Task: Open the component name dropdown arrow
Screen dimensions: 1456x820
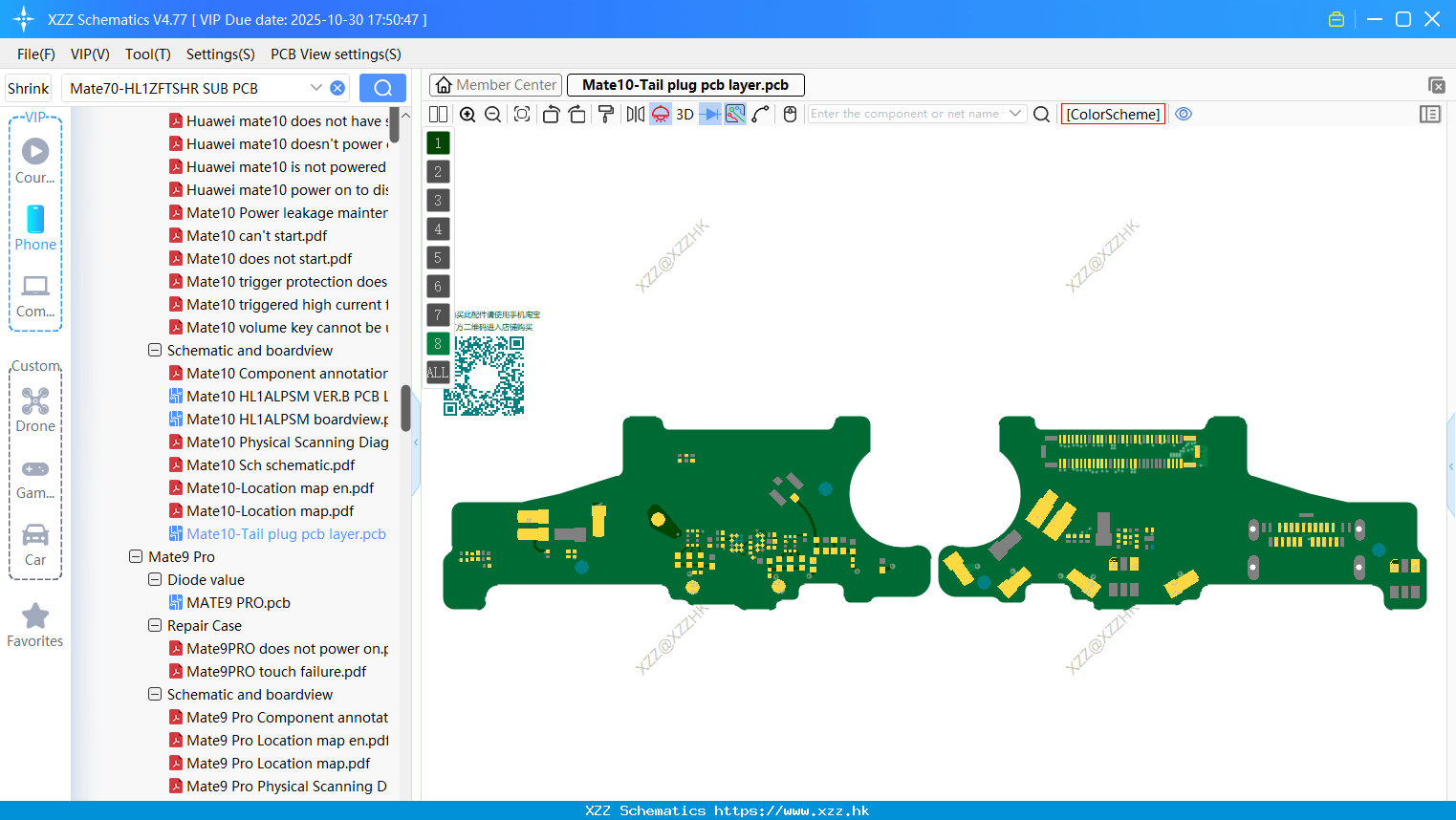Action: click(1015, 114)
